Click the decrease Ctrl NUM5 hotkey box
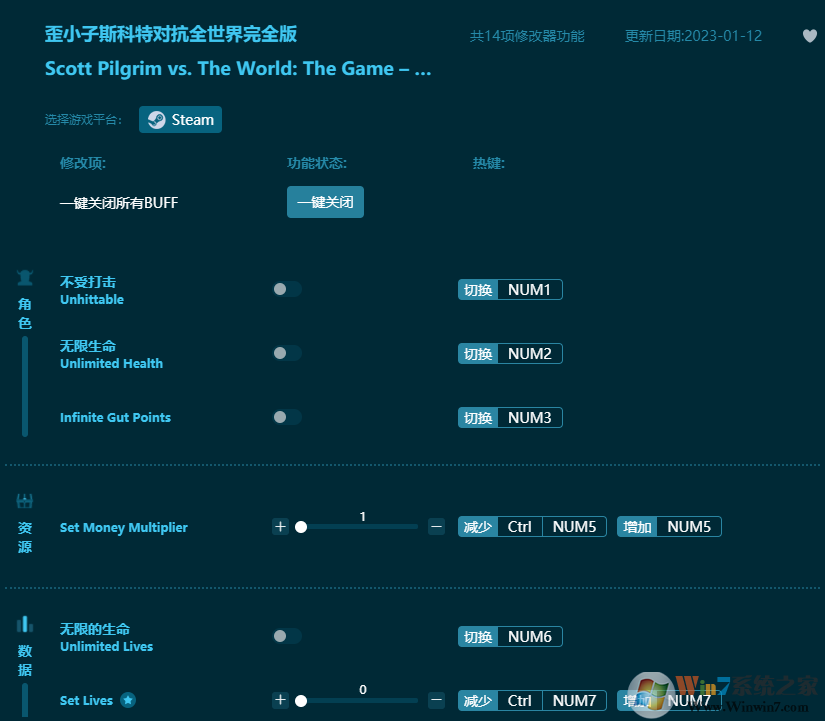This screenshot has height=721, width=825. click(532, 527)
